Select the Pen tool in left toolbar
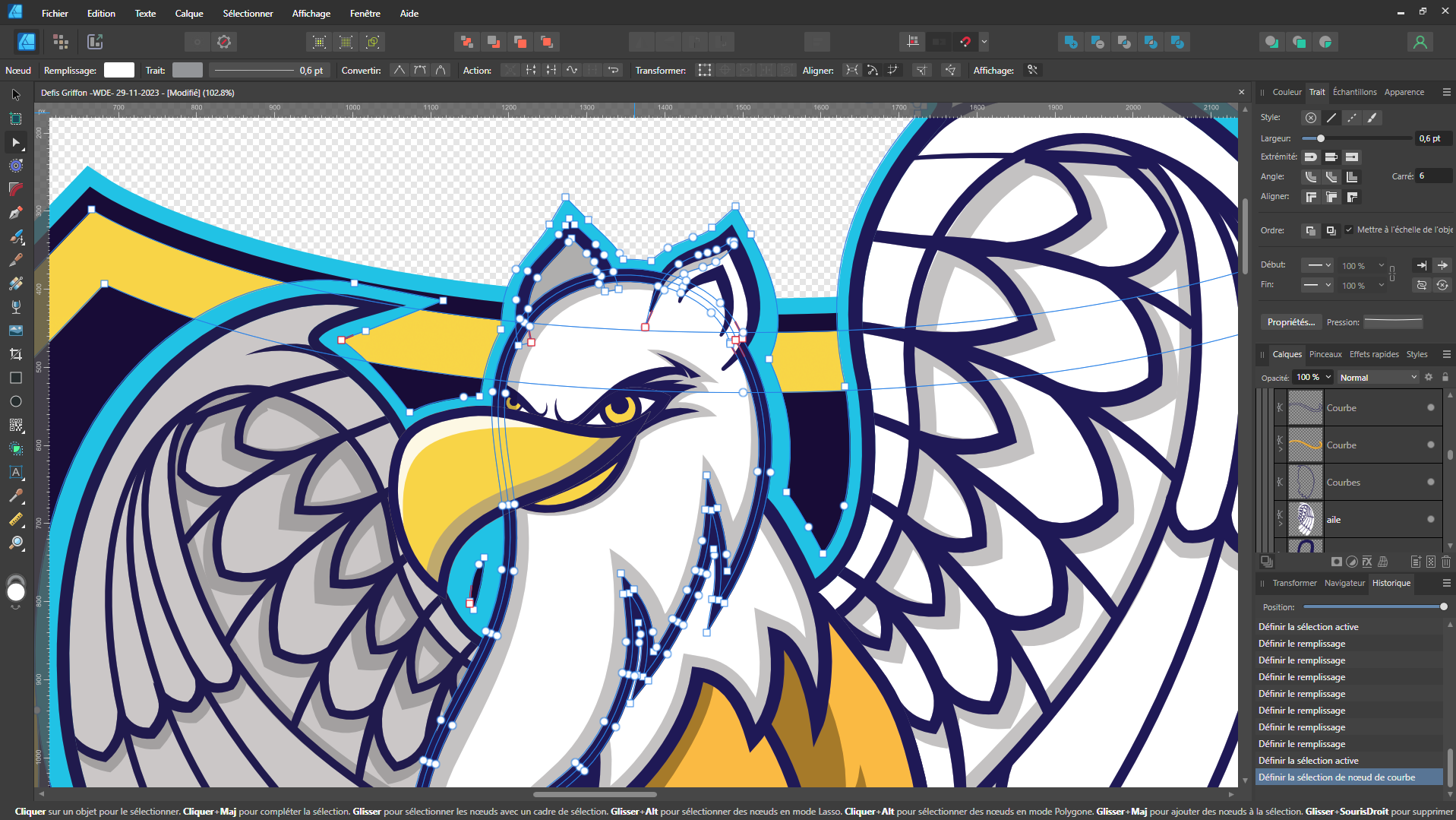Screen dimensions: 1456x820 click(15, 213)
